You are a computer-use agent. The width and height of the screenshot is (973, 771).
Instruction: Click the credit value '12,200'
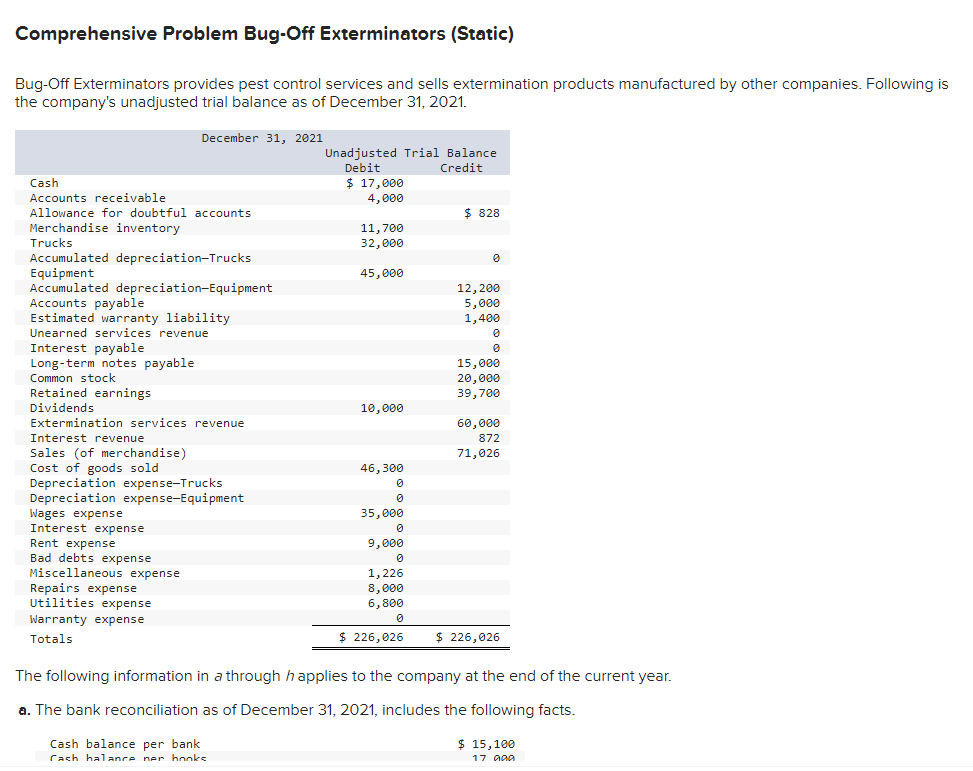click(x=478, y=288)
